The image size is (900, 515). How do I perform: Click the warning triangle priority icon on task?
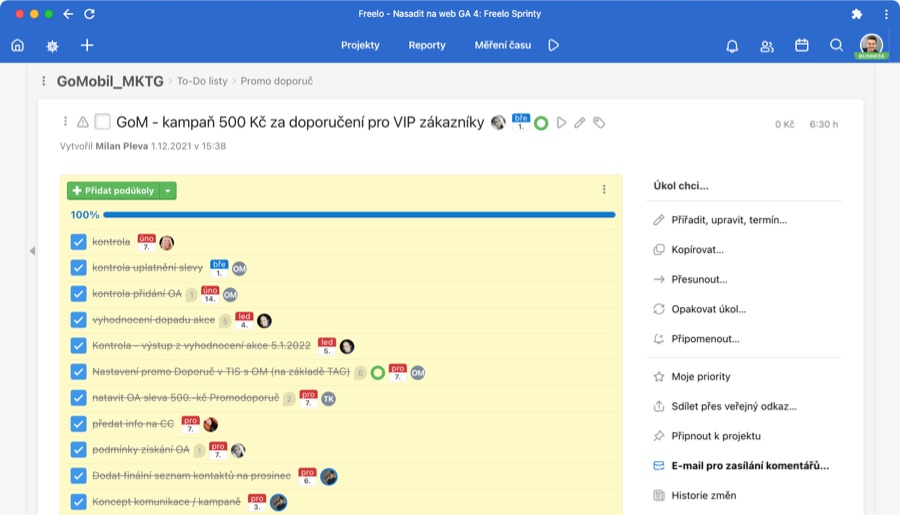[x=83, y=122]
